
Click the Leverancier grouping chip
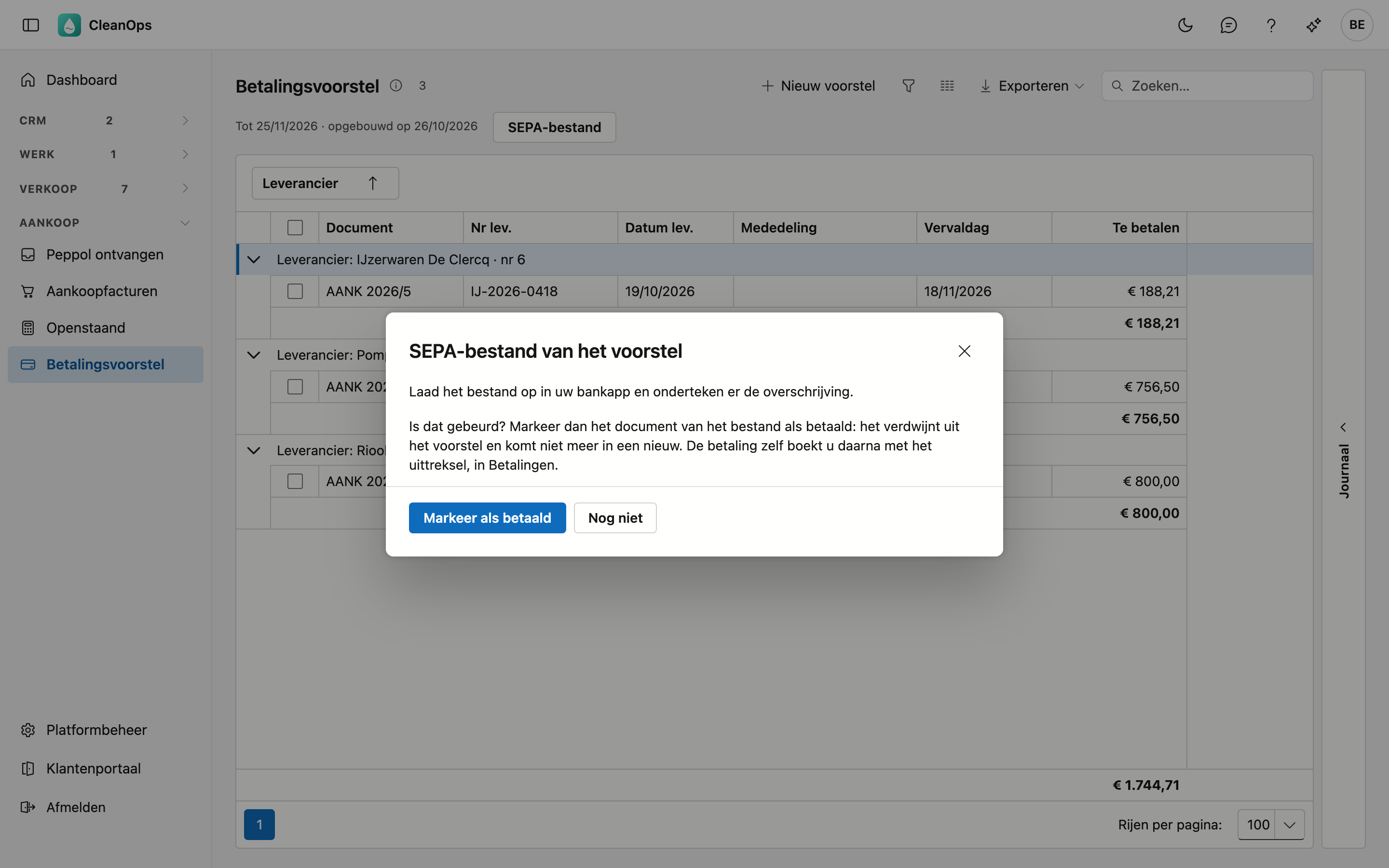coord(326,183)
